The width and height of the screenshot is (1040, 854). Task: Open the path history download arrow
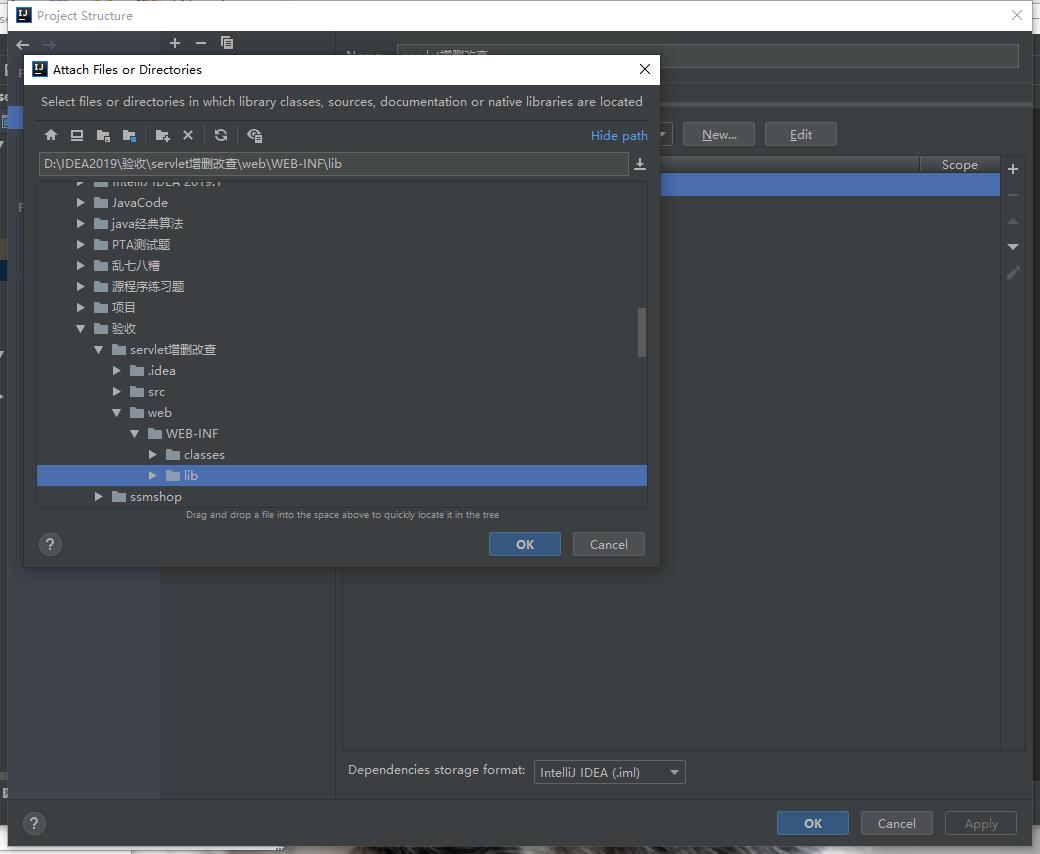[x=640, y=164]
